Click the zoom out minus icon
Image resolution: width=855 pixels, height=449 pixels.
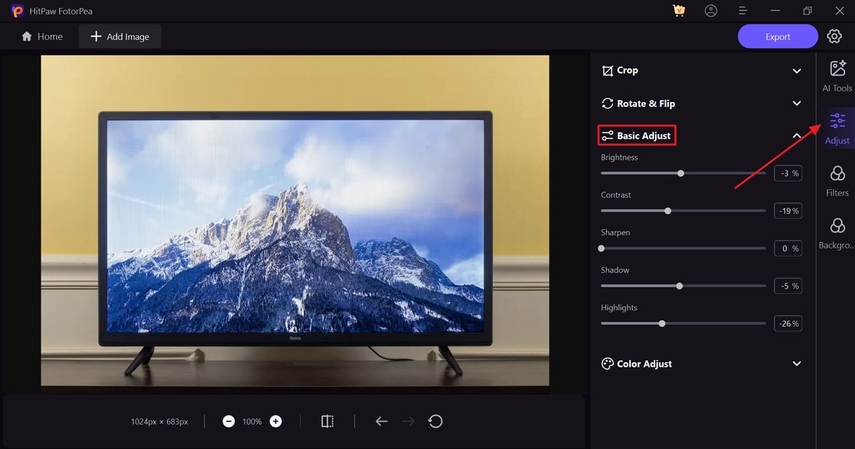[229, 421]
